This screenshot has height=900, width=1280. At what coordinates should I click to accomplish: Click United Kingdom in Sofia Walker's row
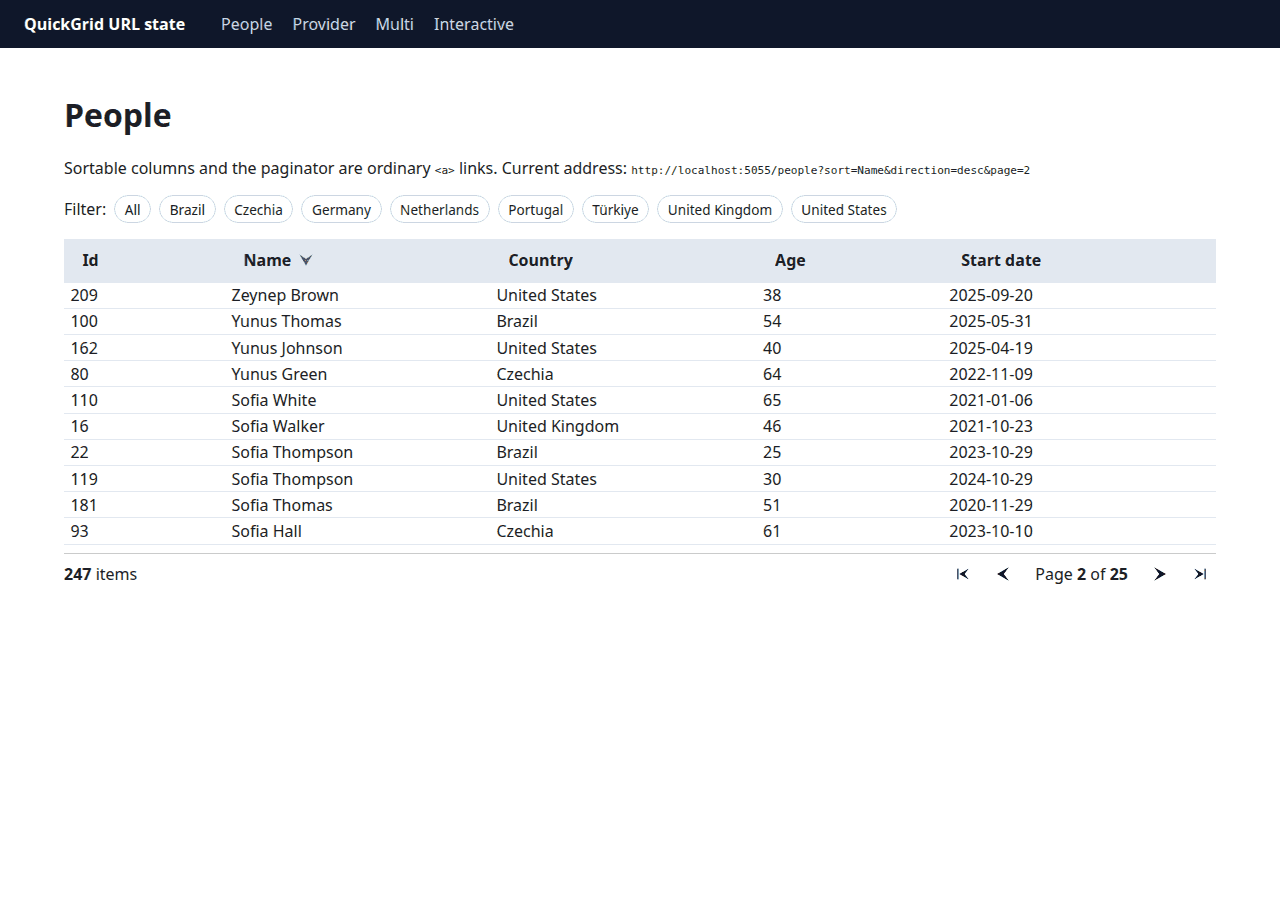click(558, 426)
